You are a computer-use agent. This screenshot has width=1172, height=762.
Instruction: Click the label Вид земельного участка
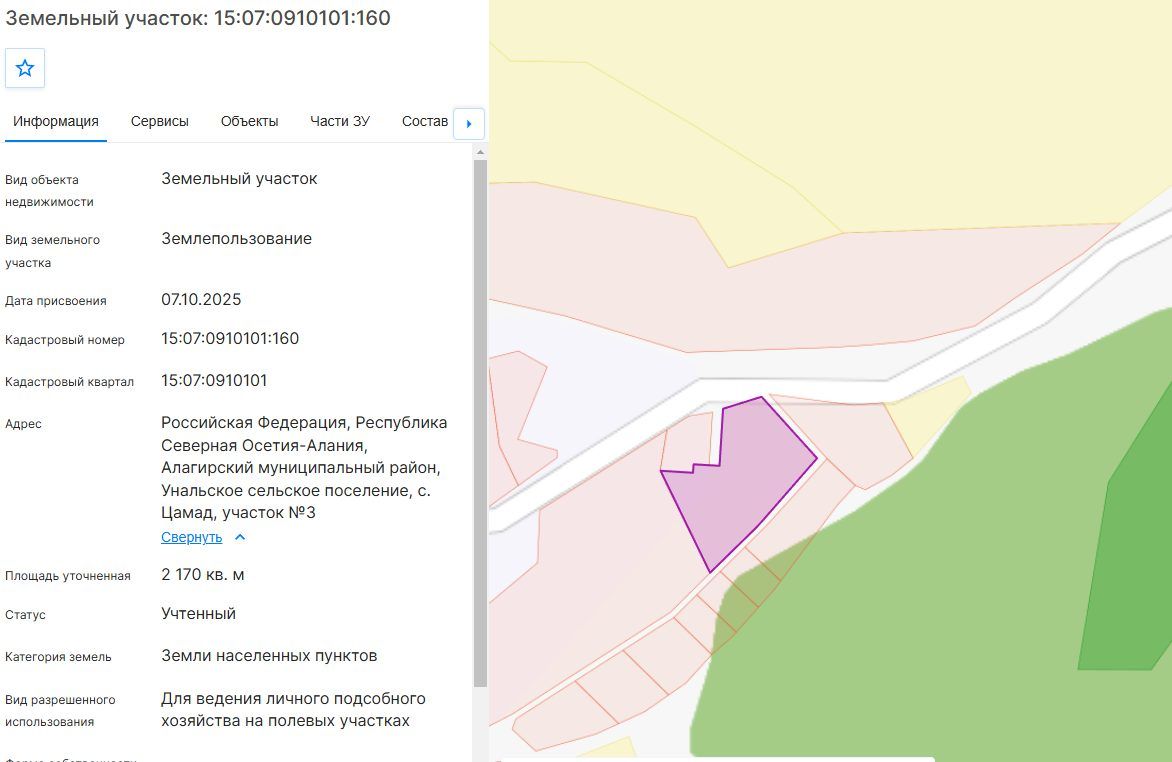coord(52,251)
